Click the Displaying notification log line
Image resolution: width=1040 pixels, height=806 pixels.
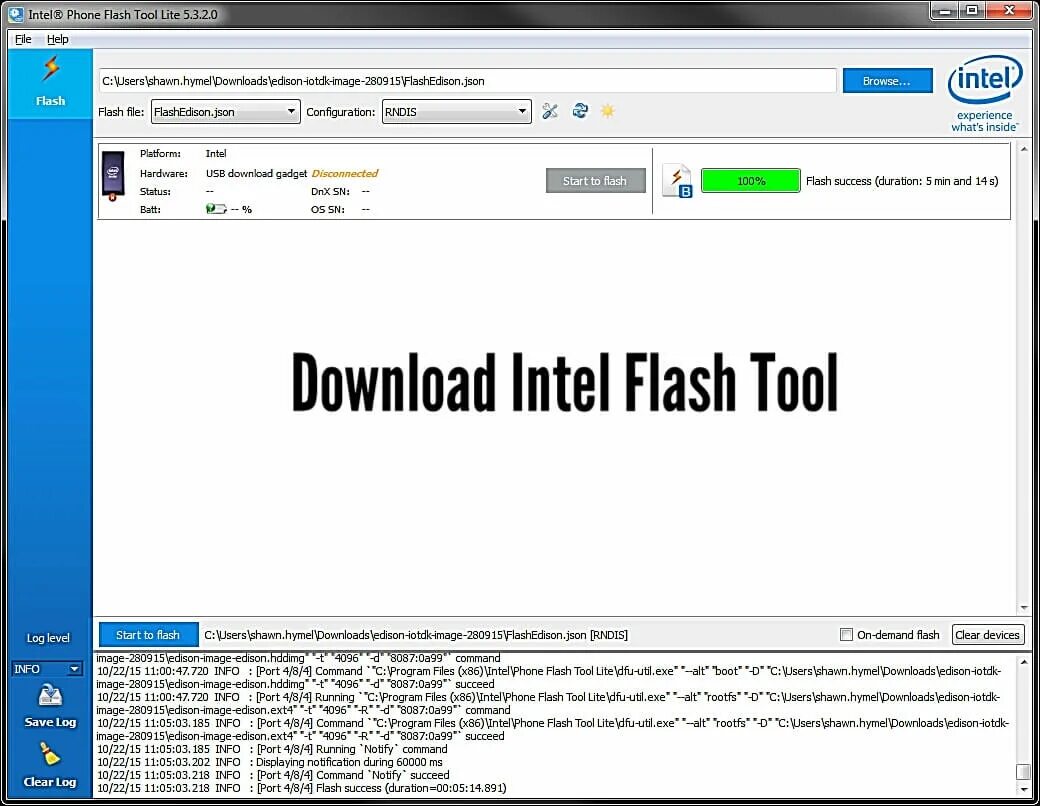pos(270,762)
